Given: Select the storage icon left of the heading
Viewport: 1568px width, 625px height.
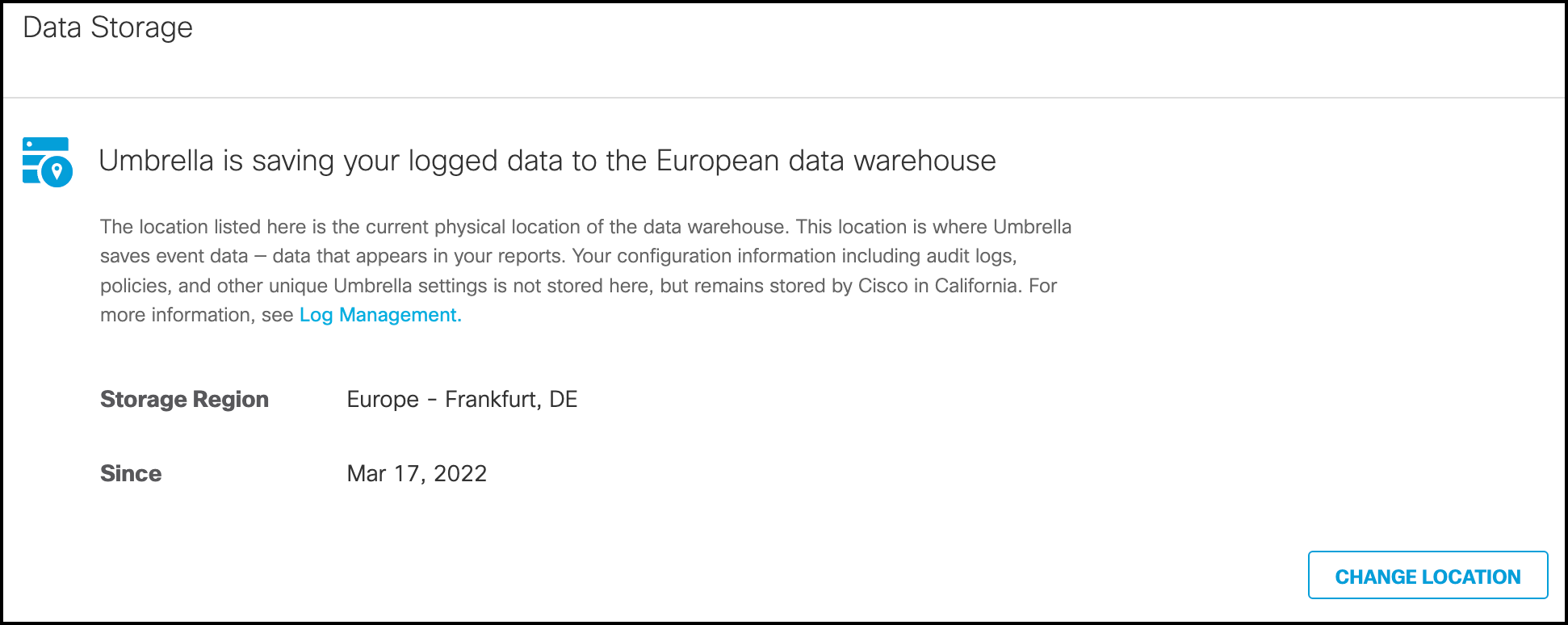Looking at the screenshot, I should pyautogui.click(x=47, y=161).
